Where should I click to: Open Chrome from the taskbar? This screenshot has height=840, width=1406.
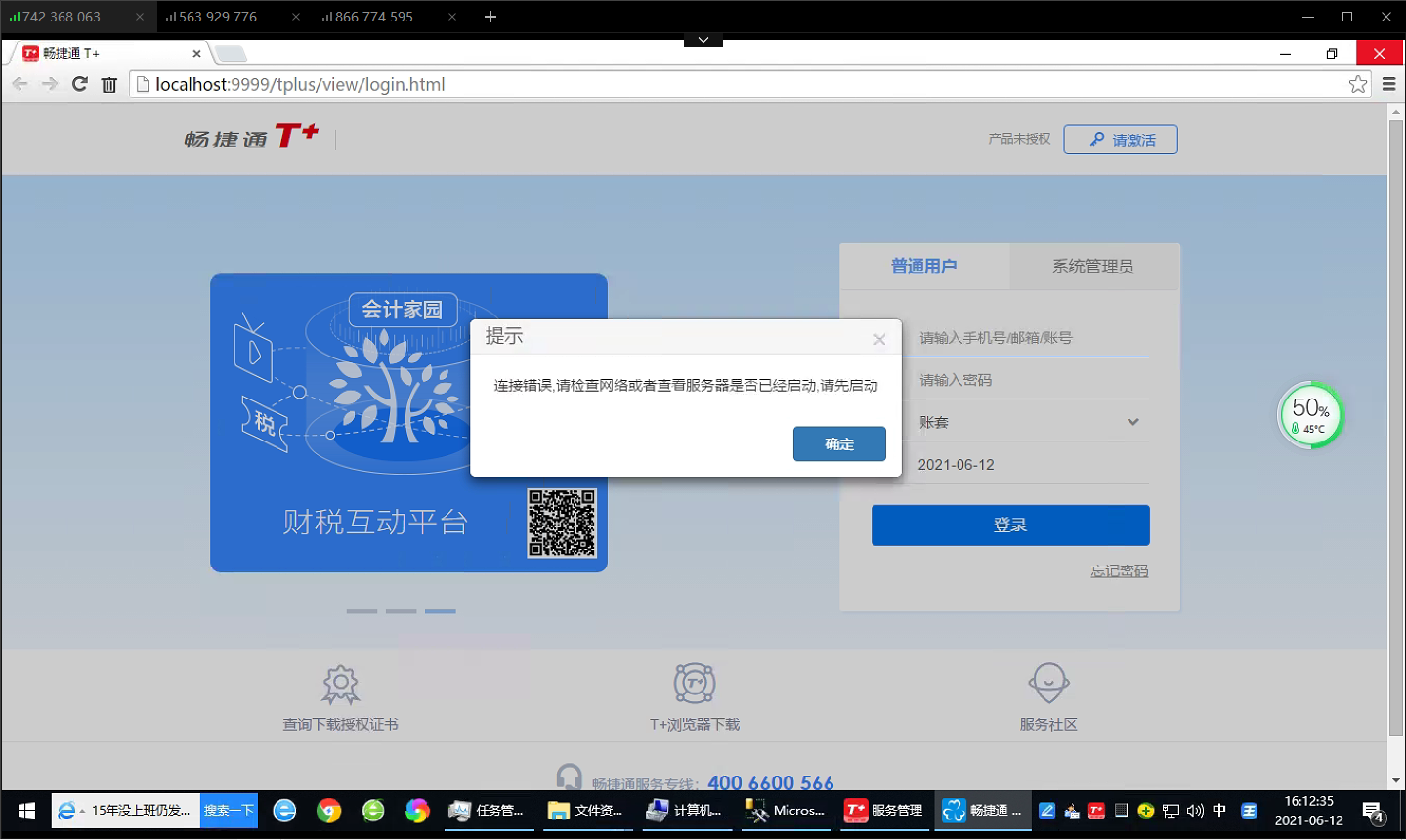coord(329,811)
